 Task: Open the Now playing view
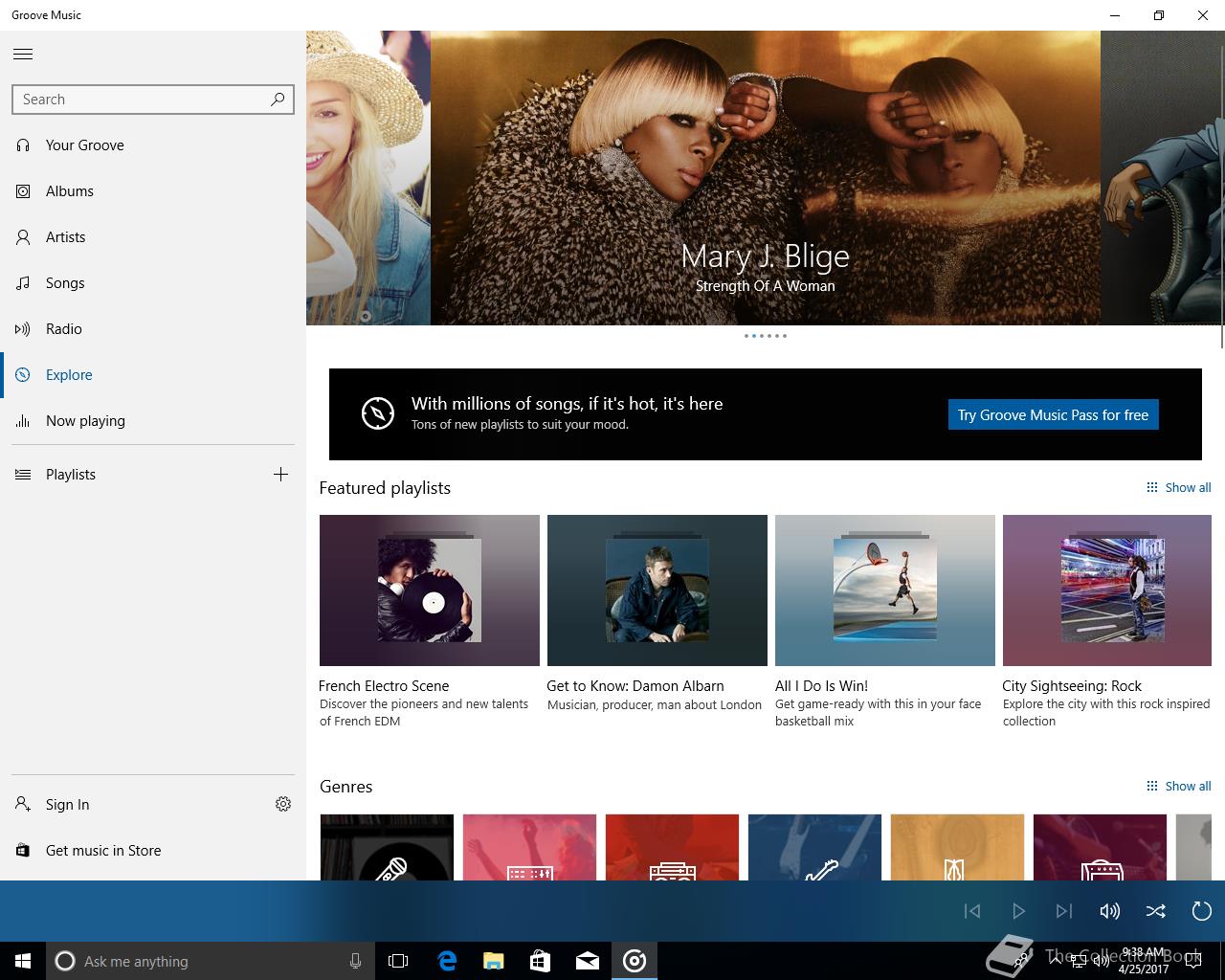tap(153, 421)
